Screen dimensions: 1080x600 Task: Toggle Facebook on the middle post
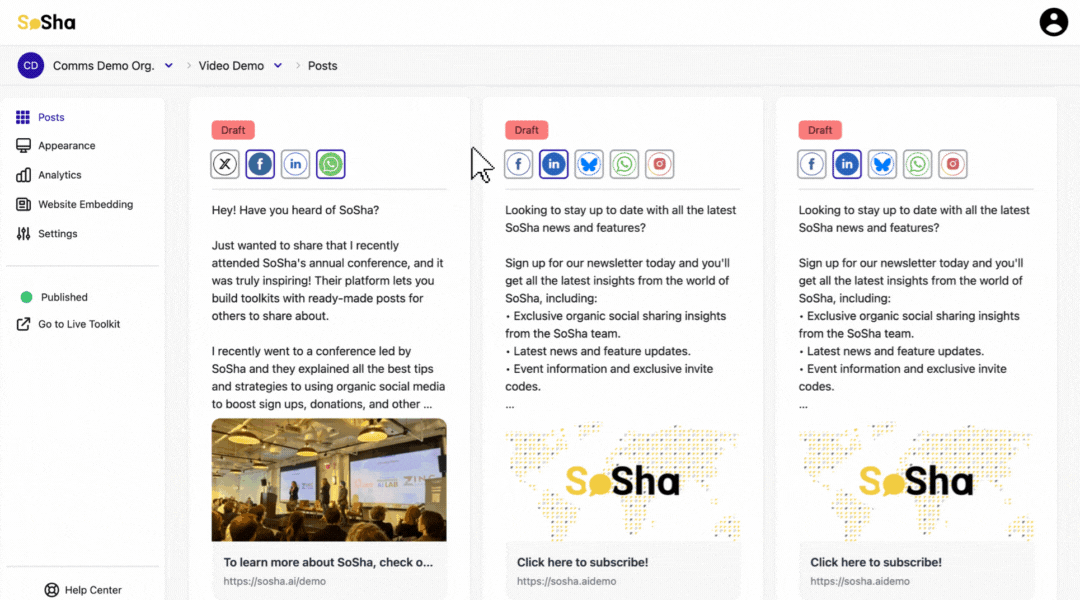point(518,164)
